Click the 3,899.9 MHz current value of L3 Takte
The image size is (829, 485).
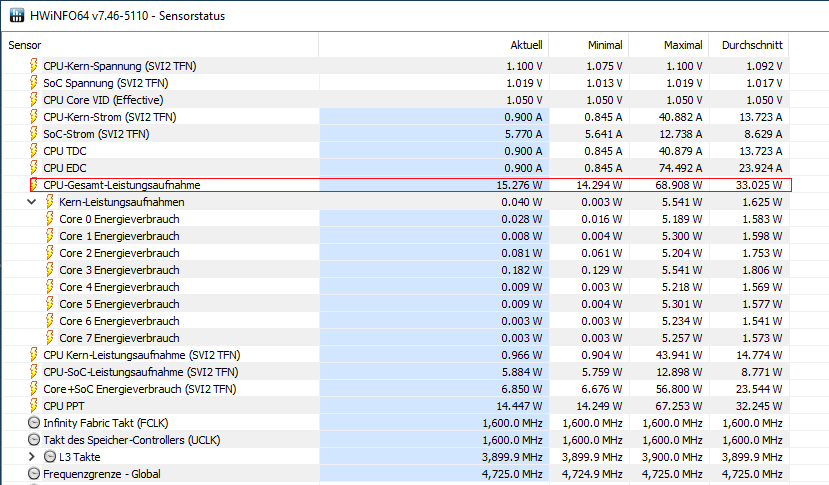[x=512, y=457]
